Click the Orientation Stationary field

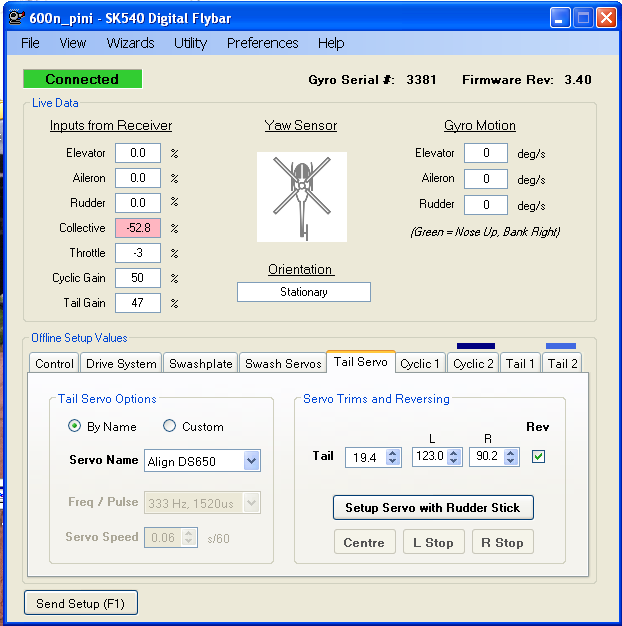[x=304, y=292]
